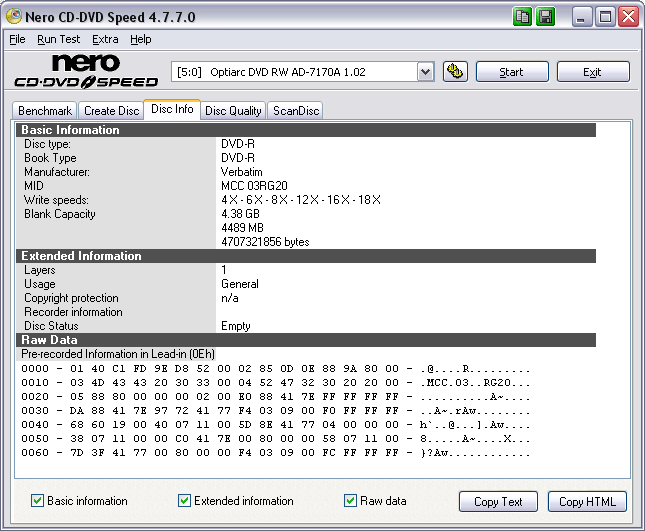Click the raw data row starting 0000
This screenshot has width=645, height=531.
click(x=275, y=369)
